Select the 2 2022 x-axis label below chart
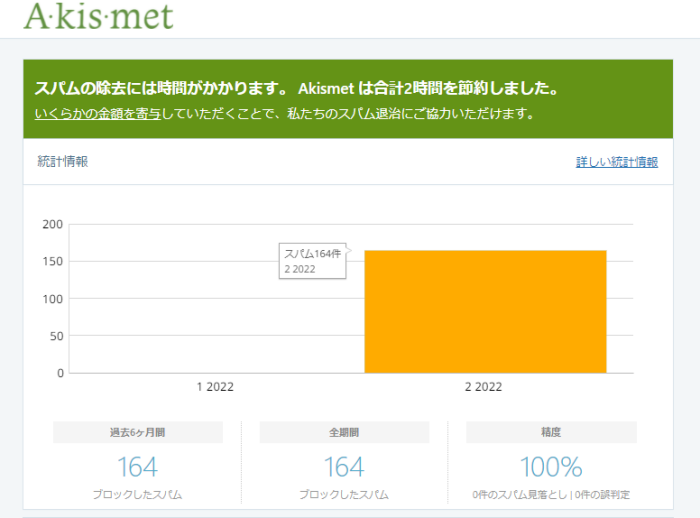This screenshot has height=518, width=700. click(x=484, y=387)
